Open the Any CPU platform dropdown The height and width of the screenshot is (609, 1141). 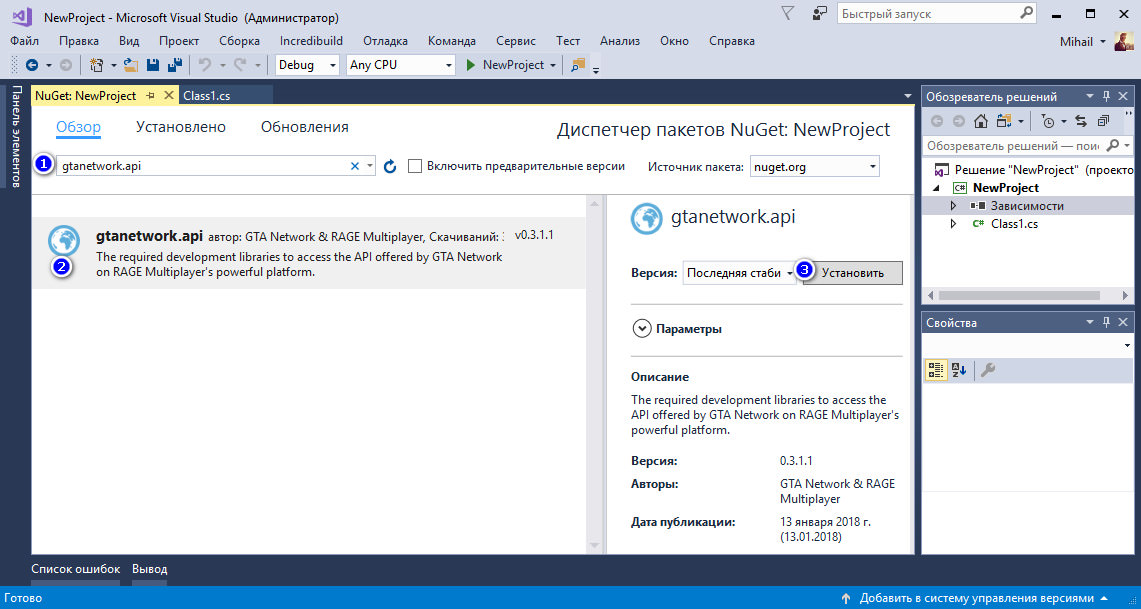click(400, 65)
